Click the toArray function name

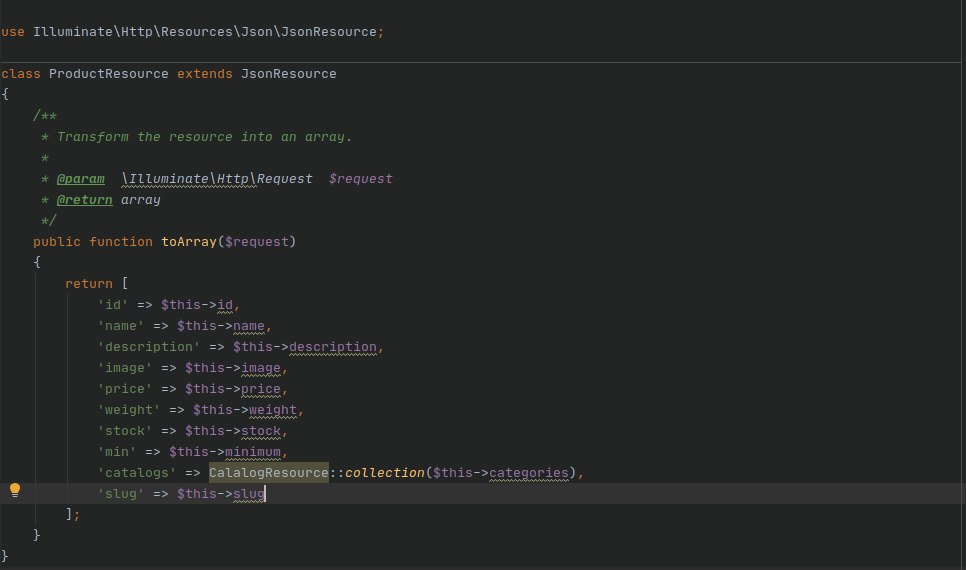tap(189, 242)
